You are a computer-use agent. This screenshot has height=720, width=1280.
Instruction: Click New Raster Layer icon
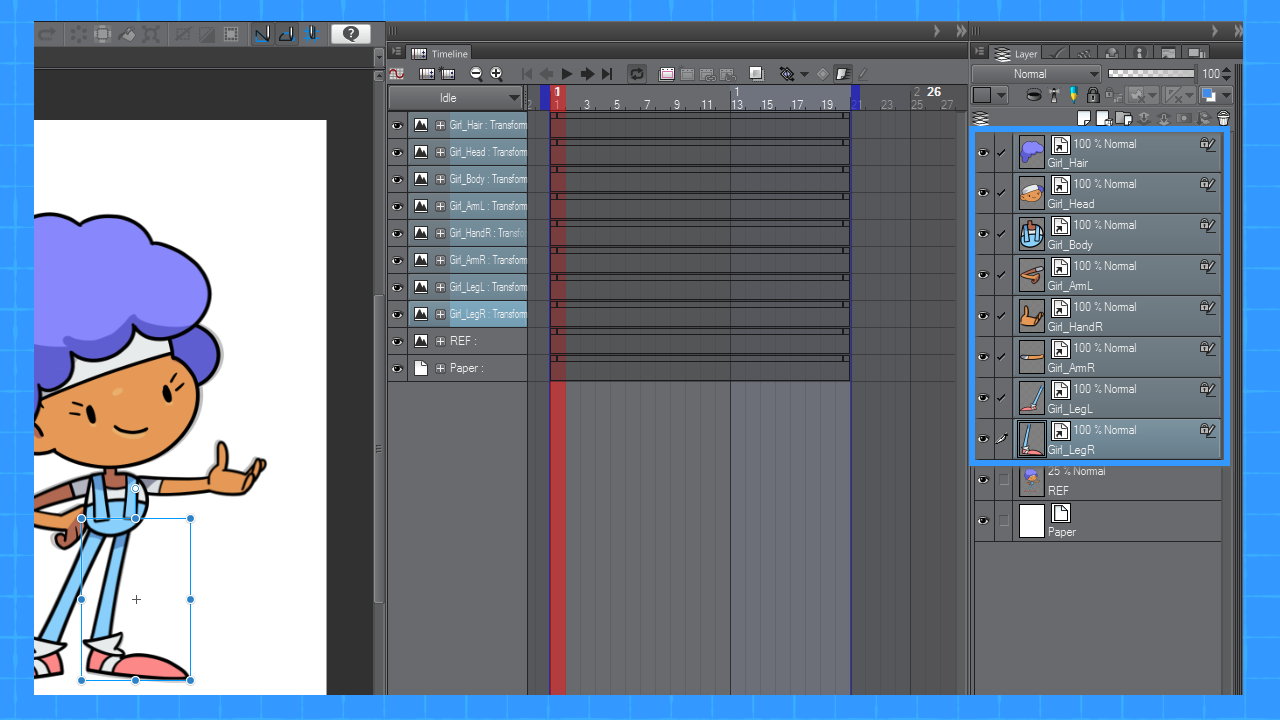click(1083, 119)
